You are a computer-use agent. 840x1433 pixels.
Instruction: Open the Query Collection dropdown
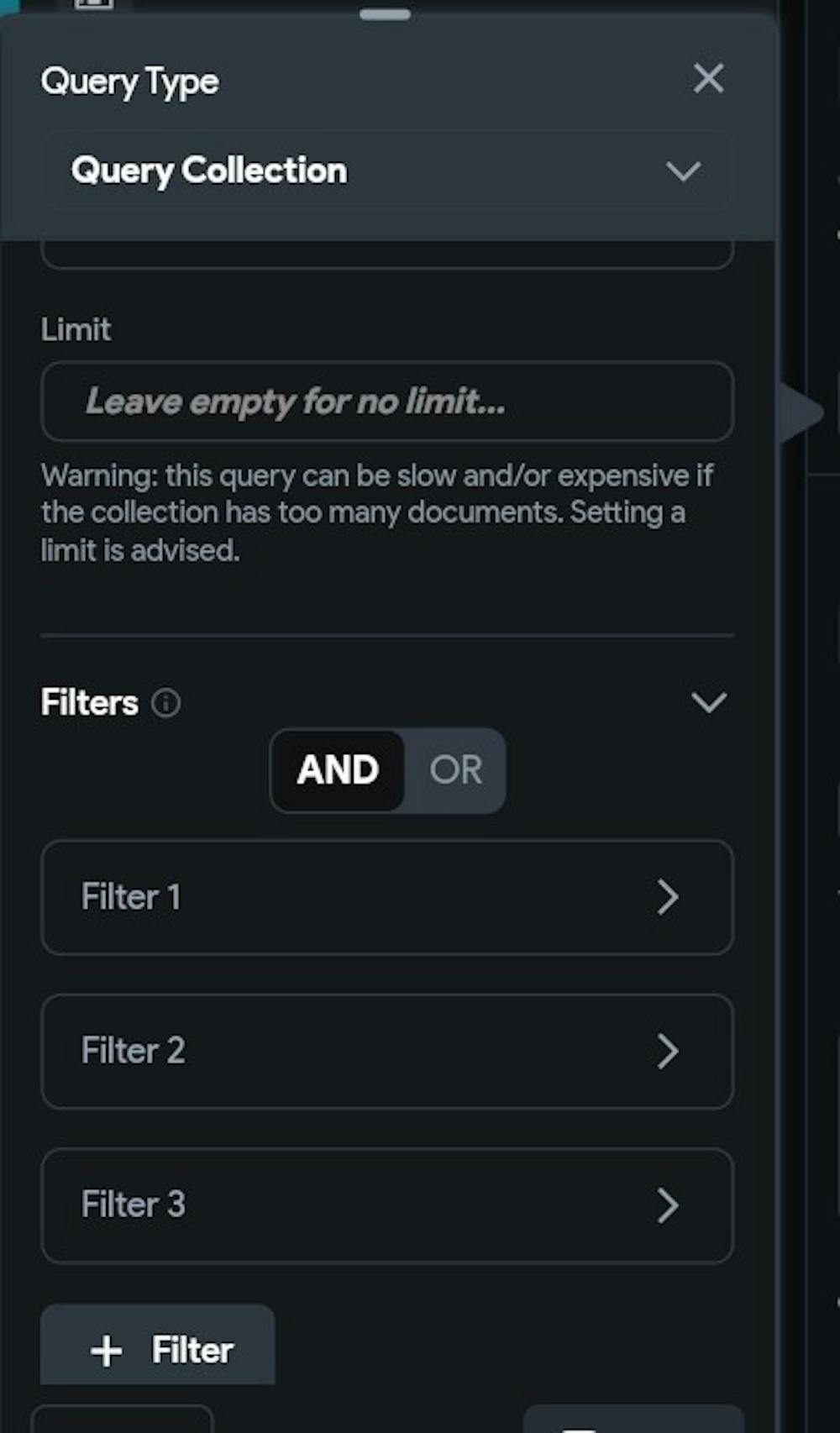point(386,171)
